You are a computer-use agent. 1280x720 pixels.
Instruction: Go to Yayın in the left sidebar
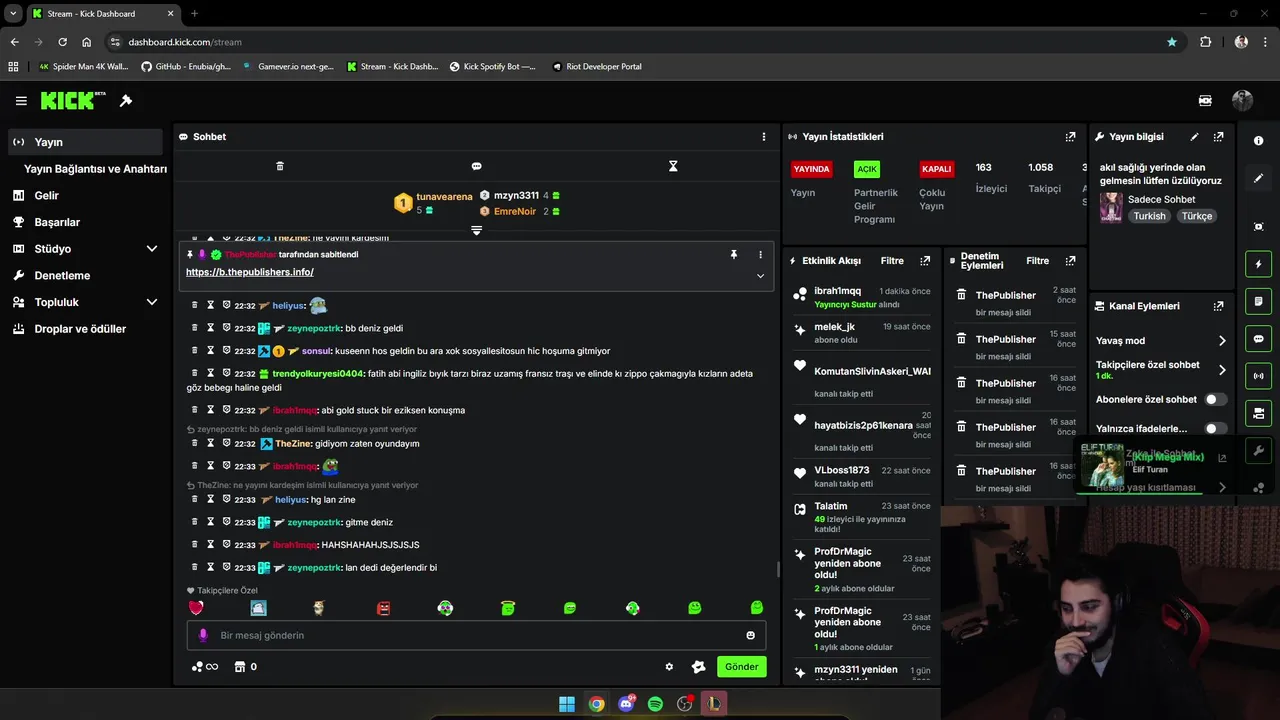[x=85, y=142]
